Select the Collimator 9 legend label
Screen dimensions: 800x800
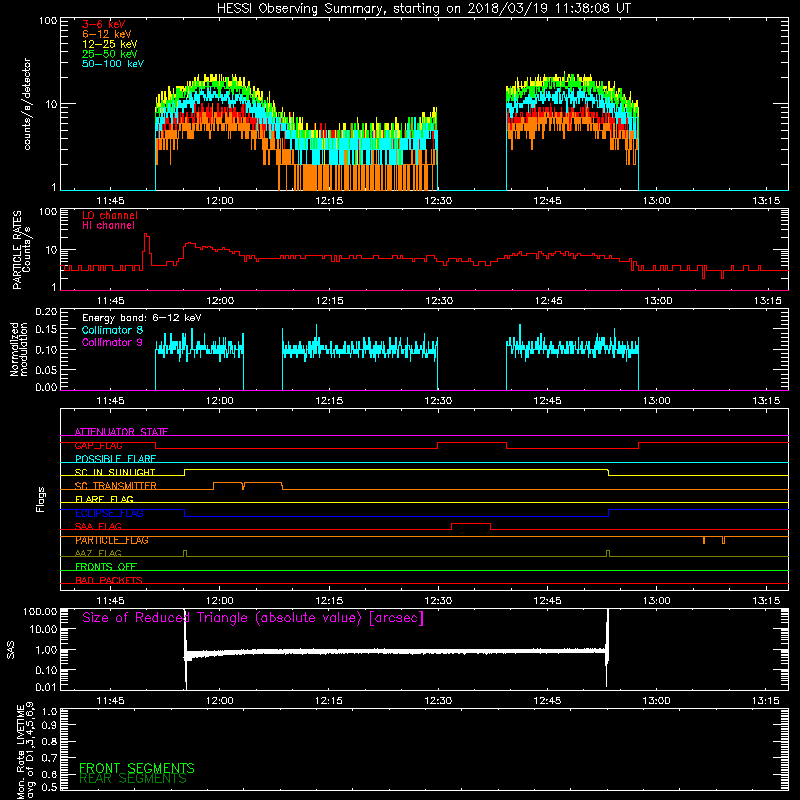point(112,342)
